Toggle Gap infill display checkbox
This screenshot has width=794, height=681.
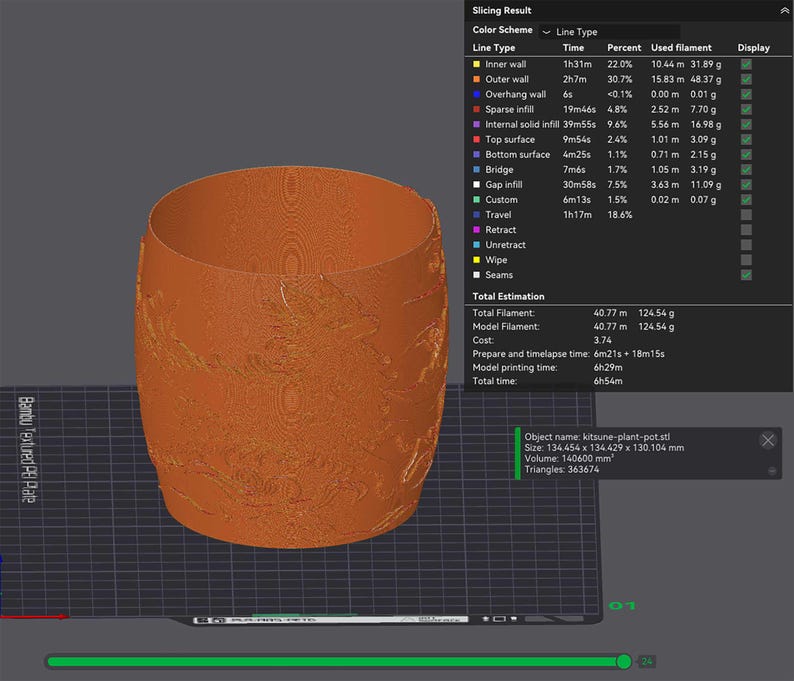(x=746, y=185)
